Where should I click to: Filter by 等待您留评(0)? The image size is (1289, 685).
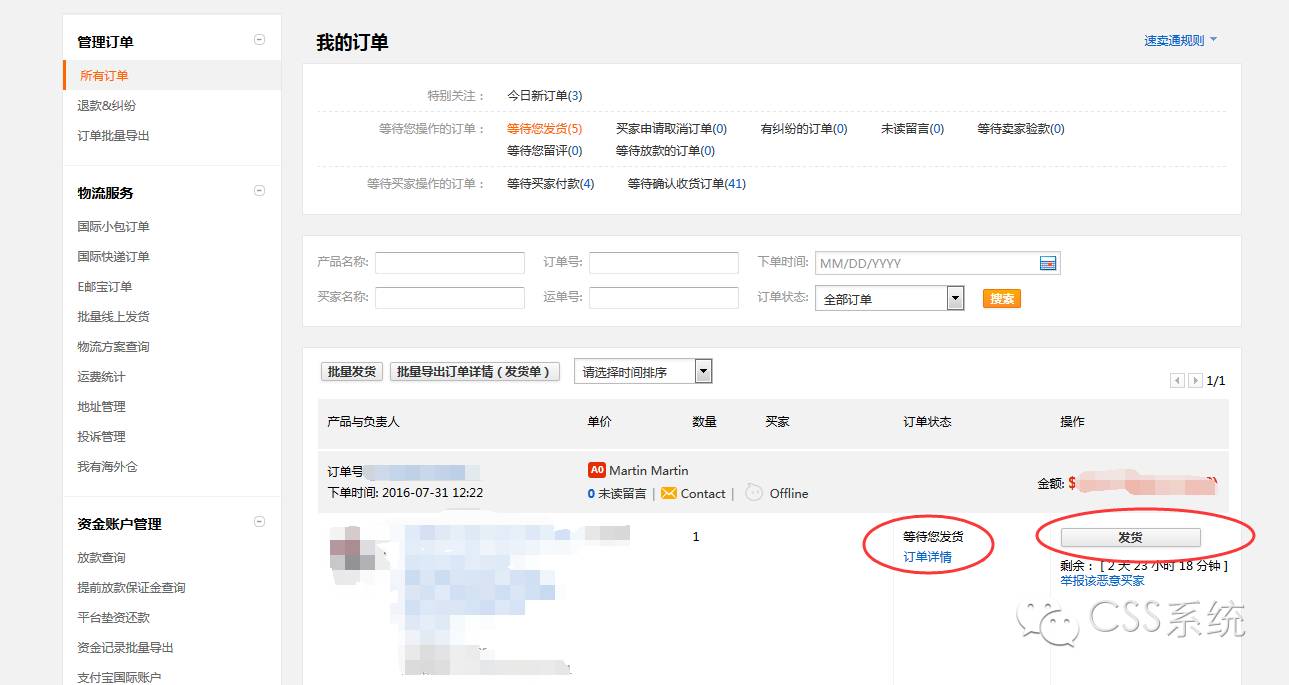click(x=544, y=151)
